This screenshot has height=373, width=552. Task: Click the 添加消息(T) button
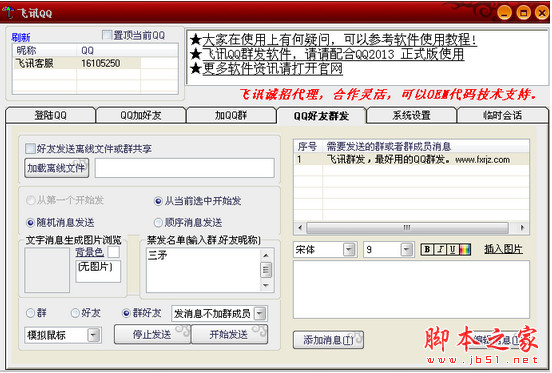point(328,340)
